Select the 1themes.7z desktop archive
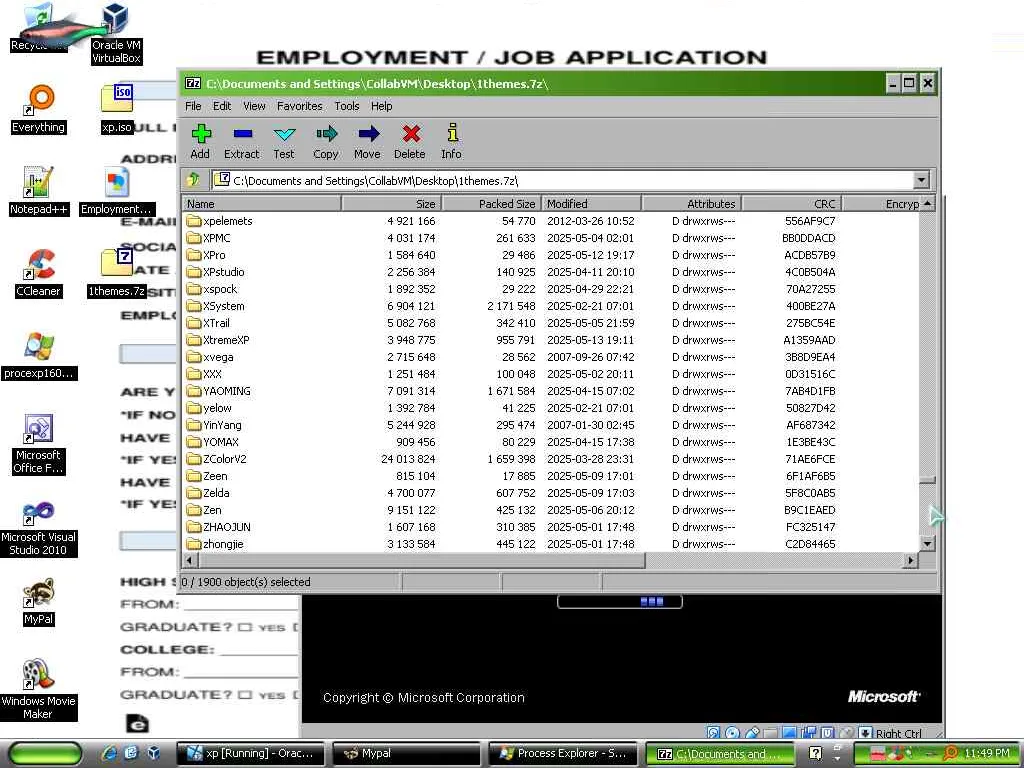 pyautogui.click(x=117, y=273)
